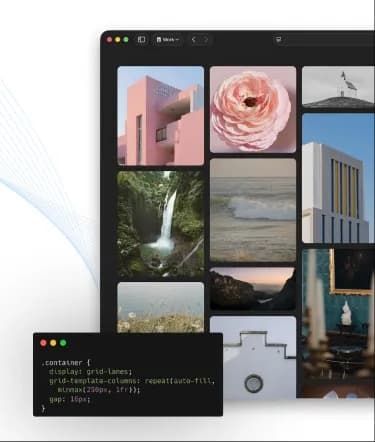Open the Work profile dropdown
Screen dimensions: 375x442
[168, 40]
